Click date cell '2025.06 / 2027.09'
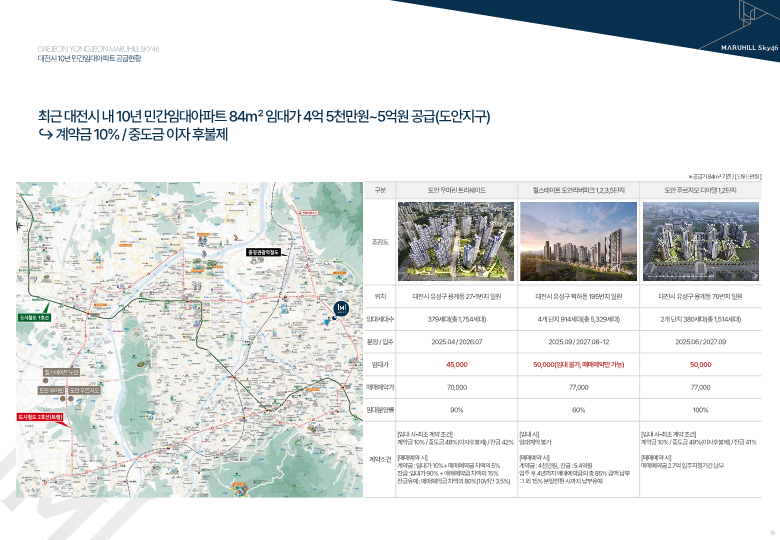Viewport: 780px width, 540px height. click(700, 342)
